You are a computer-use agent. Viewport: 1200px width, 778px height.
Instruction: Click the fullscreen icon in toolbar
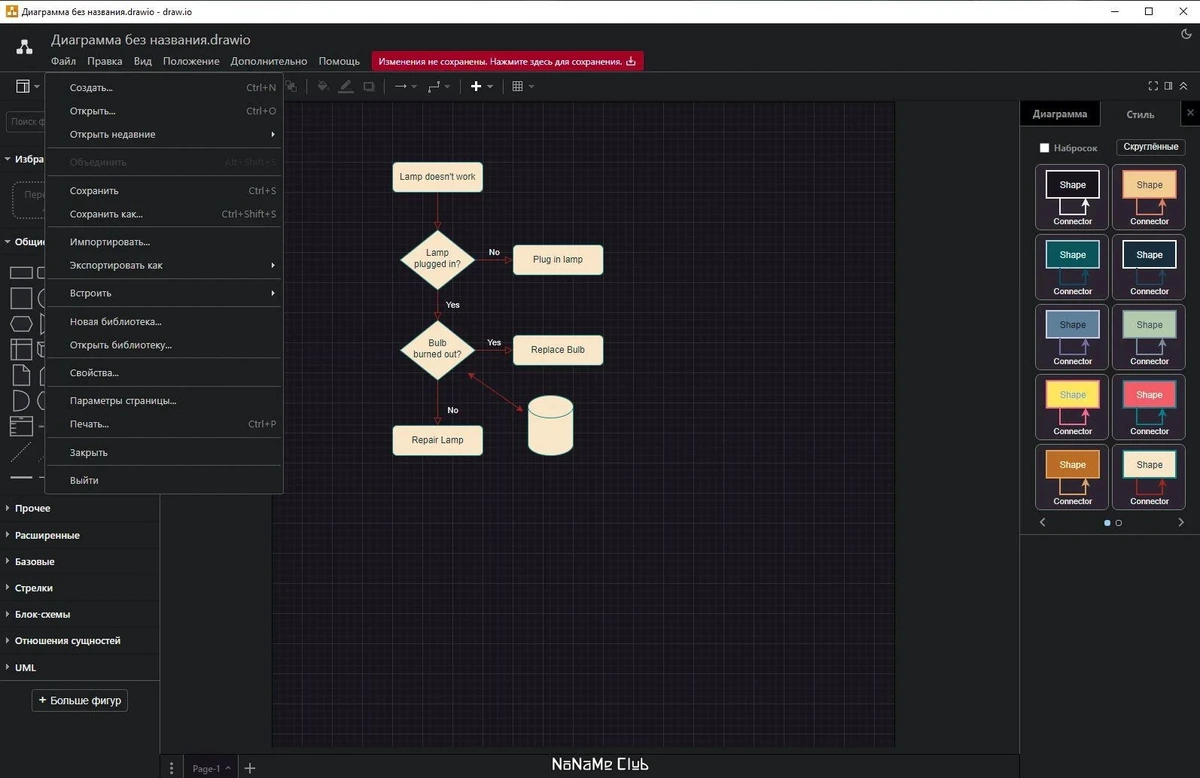tap(1153, 86)
